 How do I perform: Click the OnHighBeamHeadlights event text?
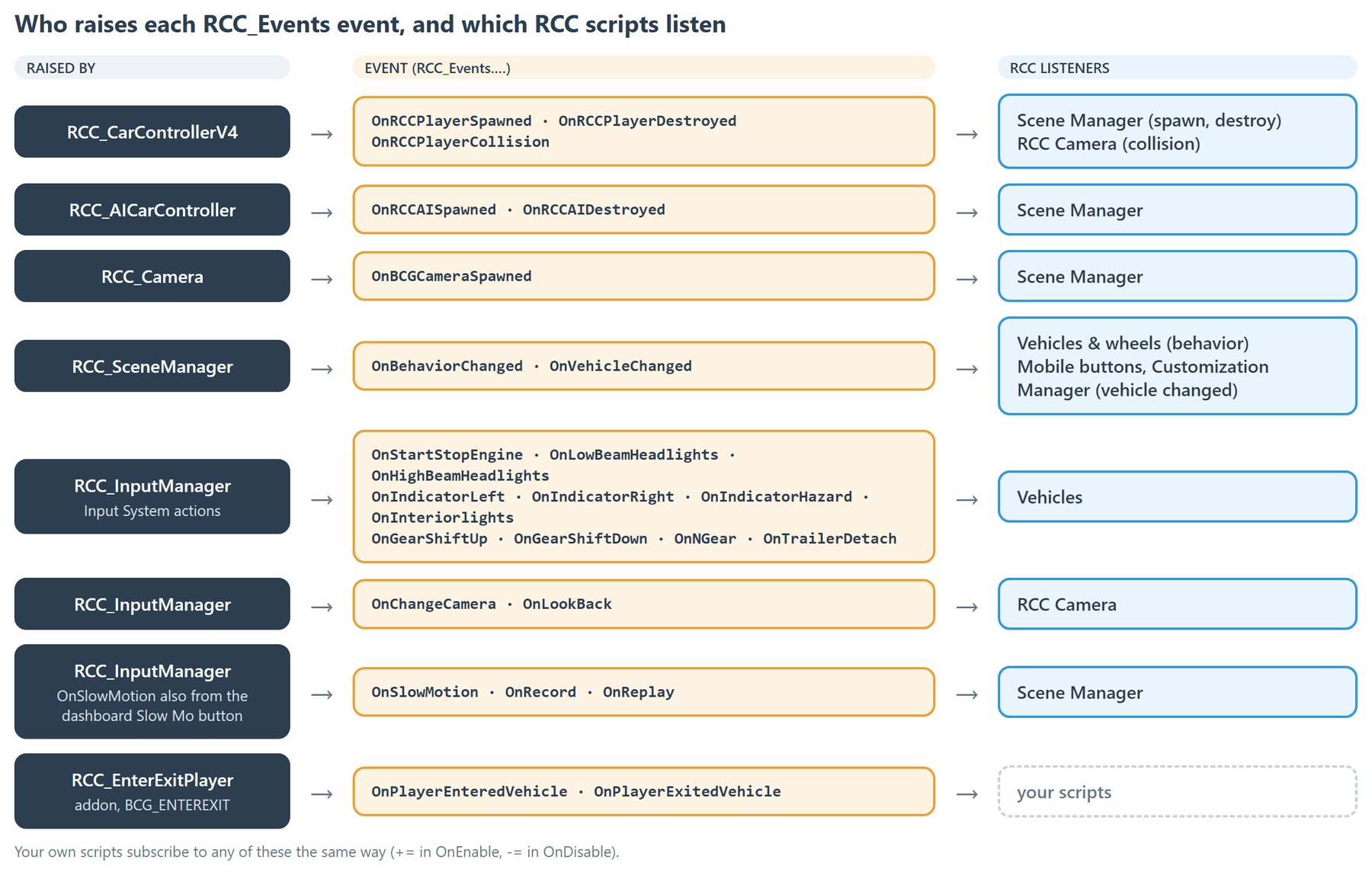click(460, 476)
